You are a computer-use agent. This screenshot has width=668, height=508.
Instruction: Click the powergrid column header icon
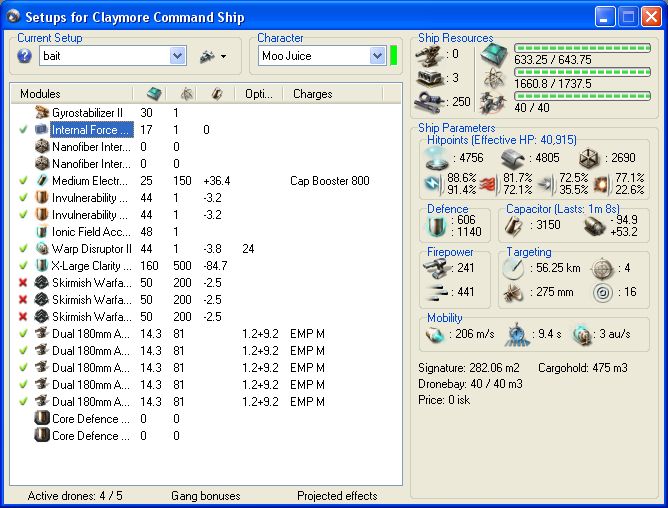(x=186, y=94)
